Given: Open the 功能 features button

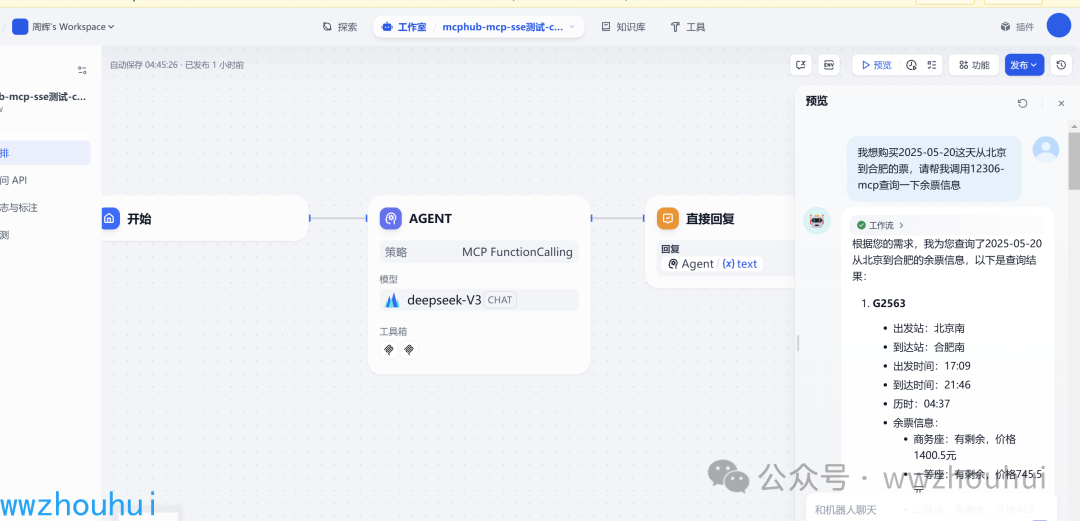Looking at the screenshot, I should click(x=974, y=65).
